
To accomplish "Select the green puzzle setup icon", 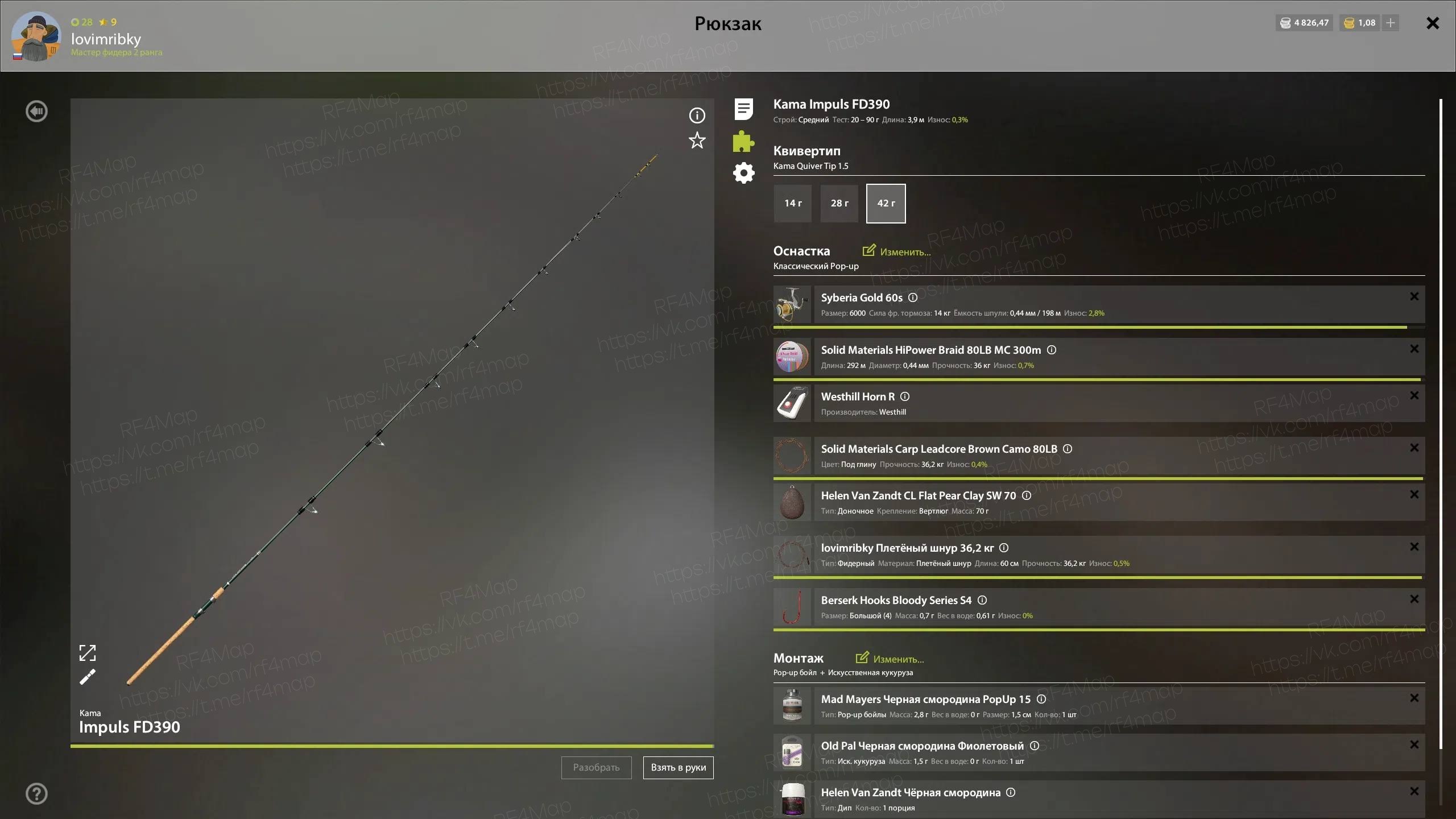I will tap(743, 141).
